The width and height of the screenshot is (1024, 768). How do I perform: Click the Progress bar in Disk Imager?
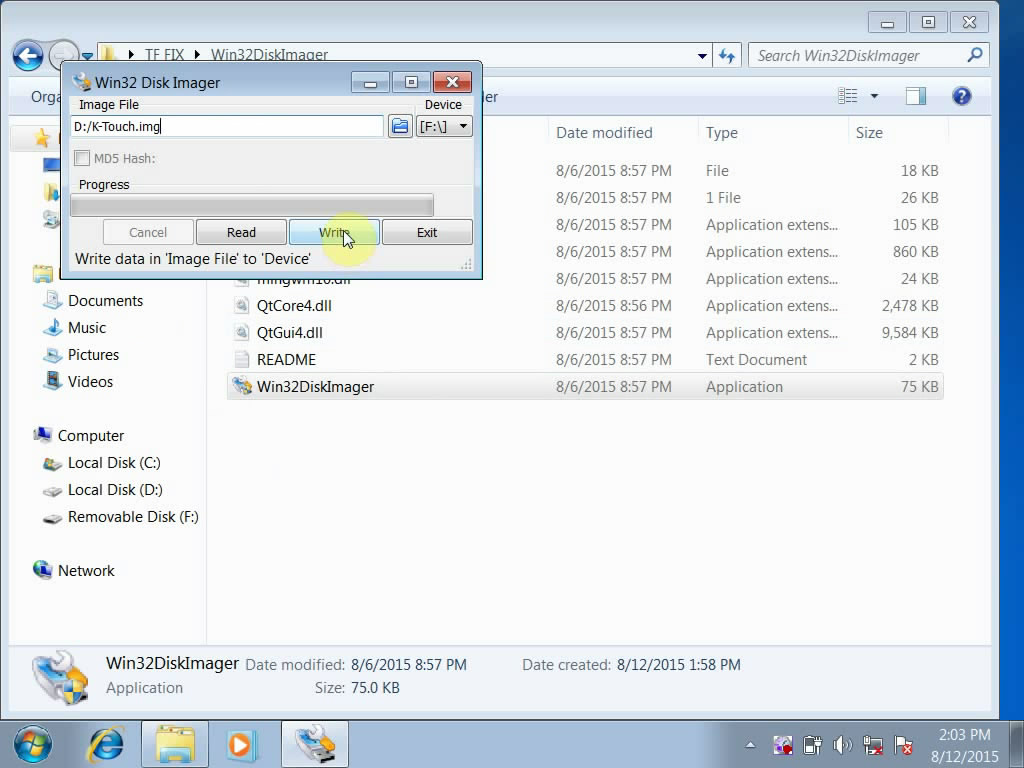[252, 205]
